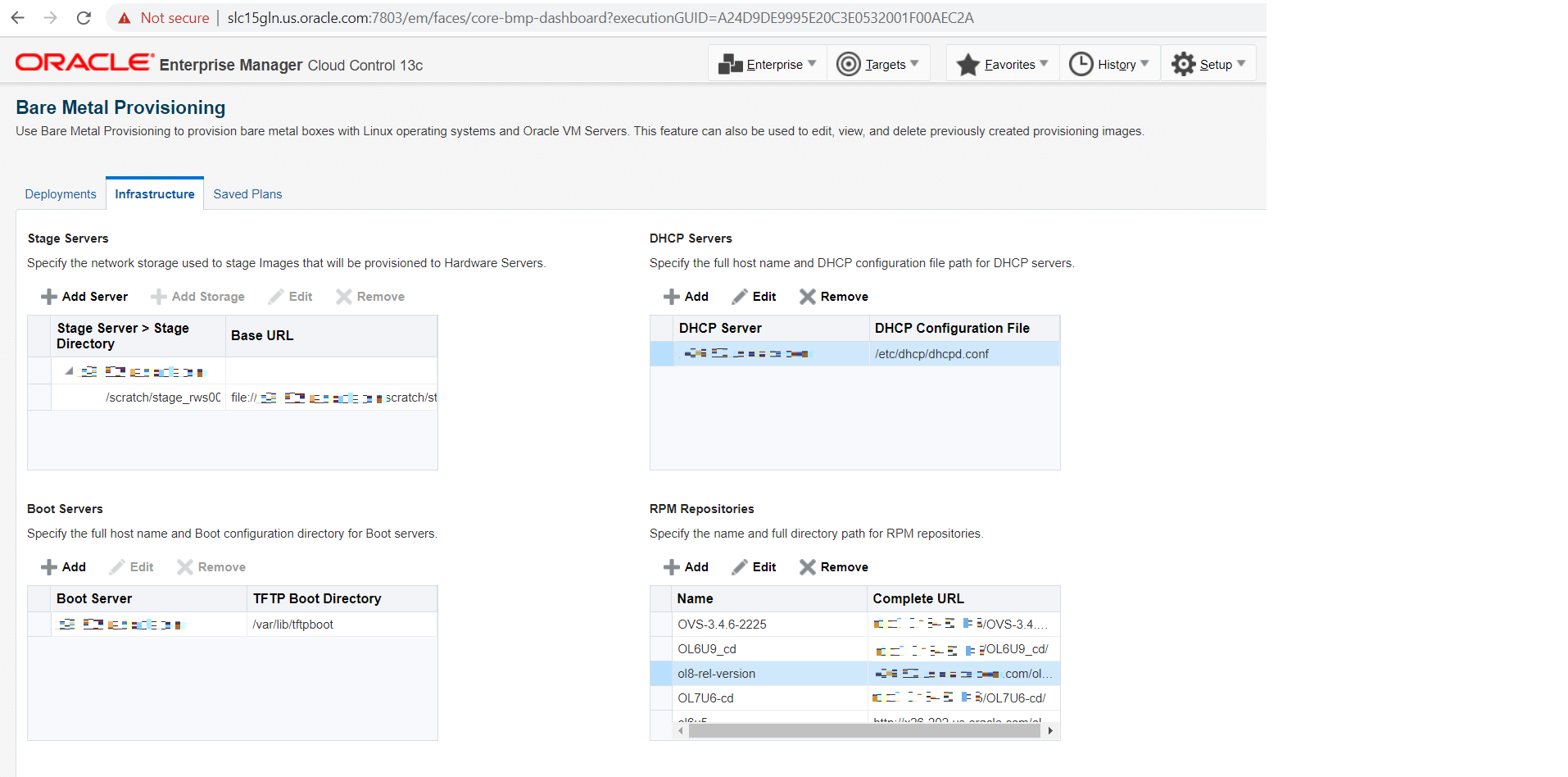
Task: Click the pencil icon in RPM Repositories
Action: [x=740, y=567]
